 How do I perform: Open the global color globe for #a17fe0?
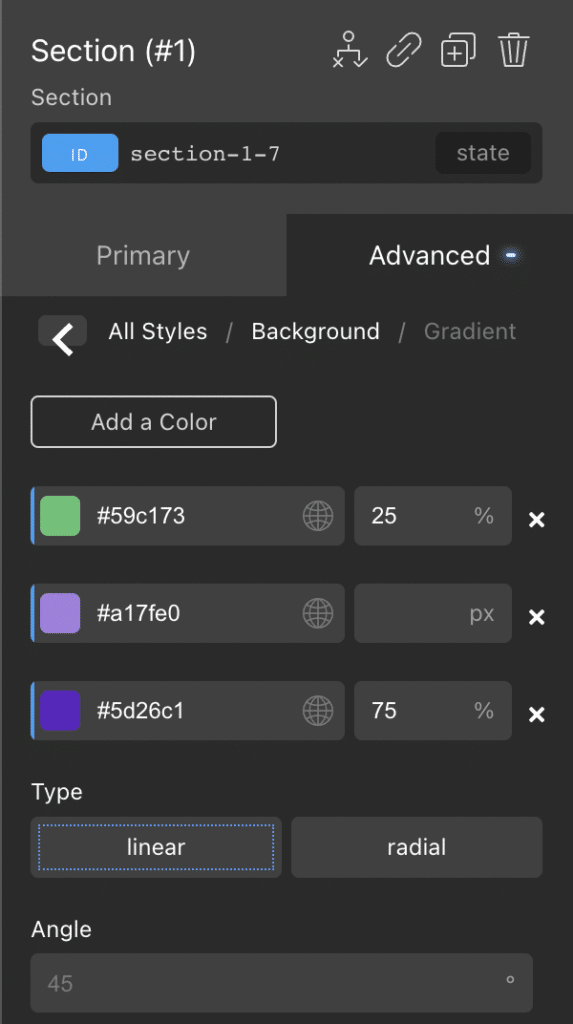tap(318, 613)
